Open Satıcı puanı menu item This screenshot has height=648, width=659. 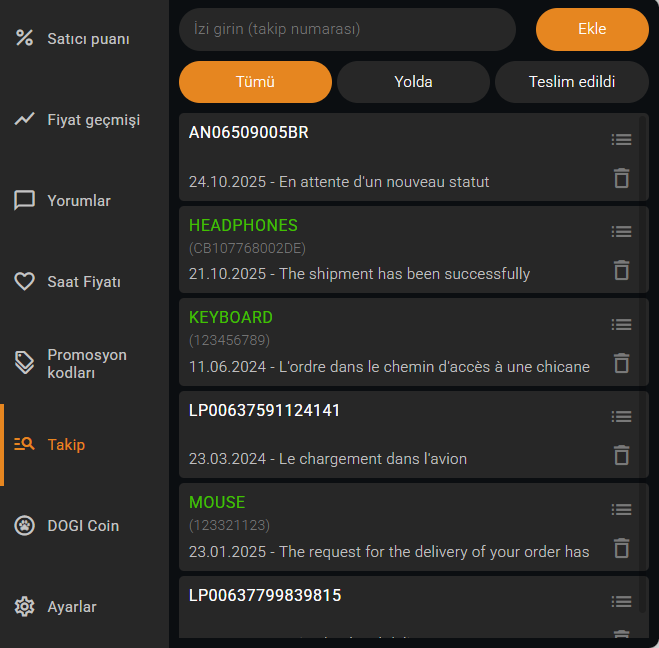88,39
